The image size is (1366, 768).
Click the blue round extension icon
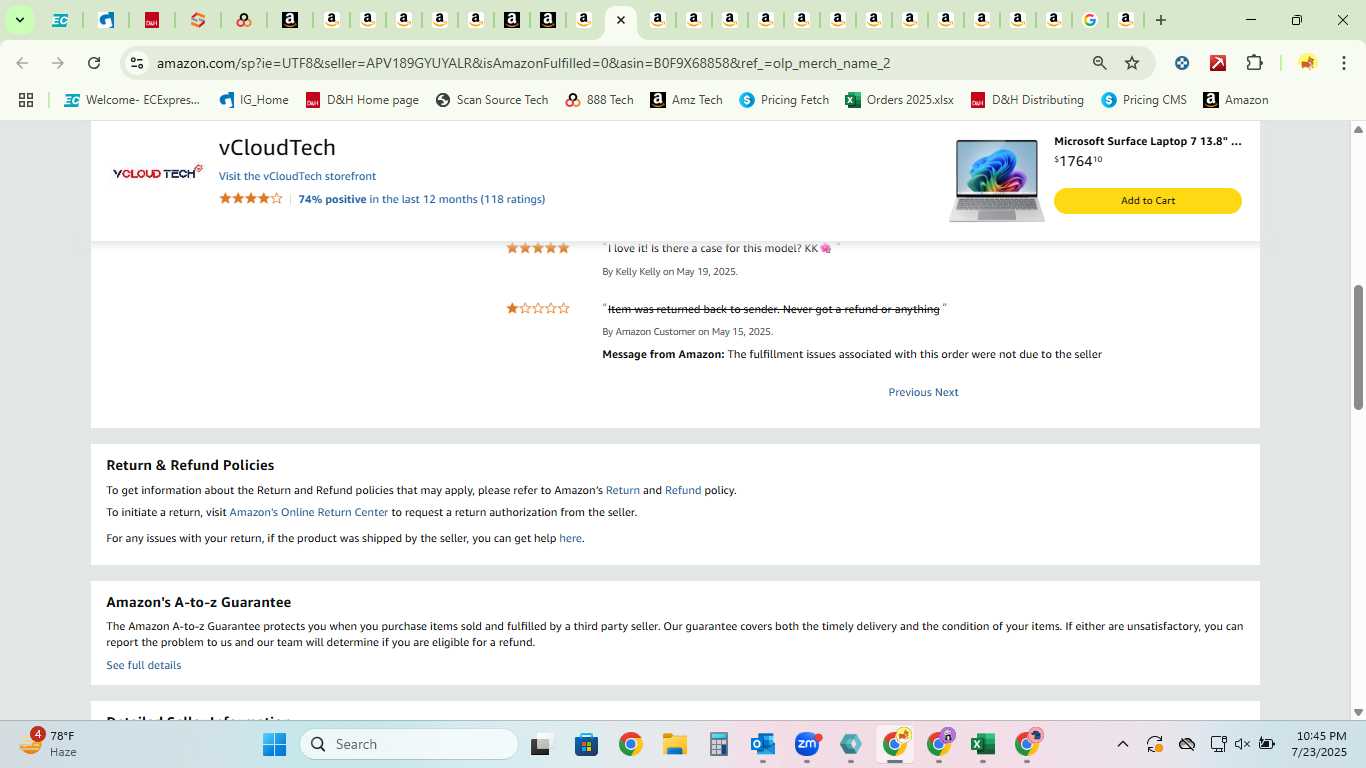tap(1182, 63)
